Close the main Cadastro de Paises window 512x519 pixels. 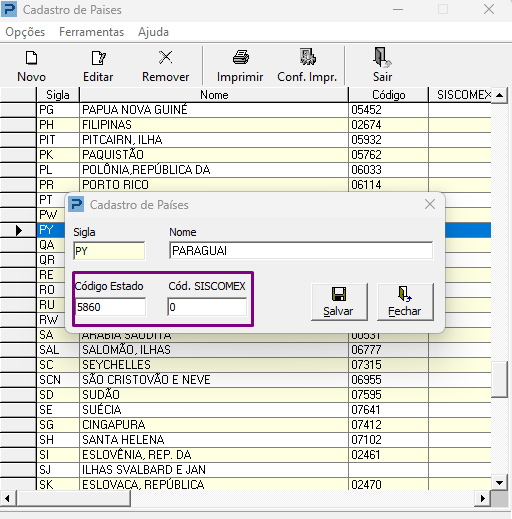pyautogui.click(x=489, y=9)
